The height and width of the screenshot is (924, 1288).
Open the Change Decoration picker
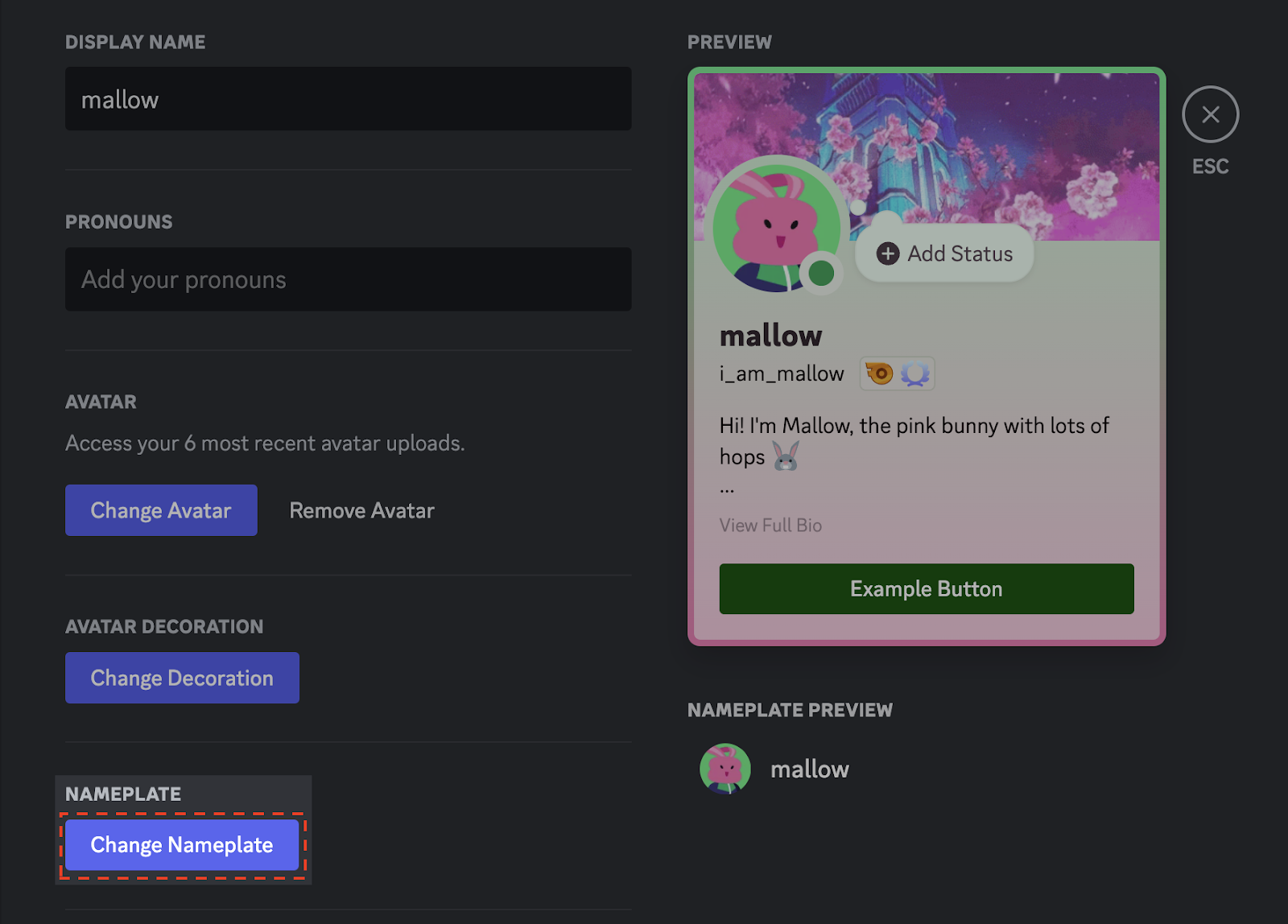click(x=181, y=677)
